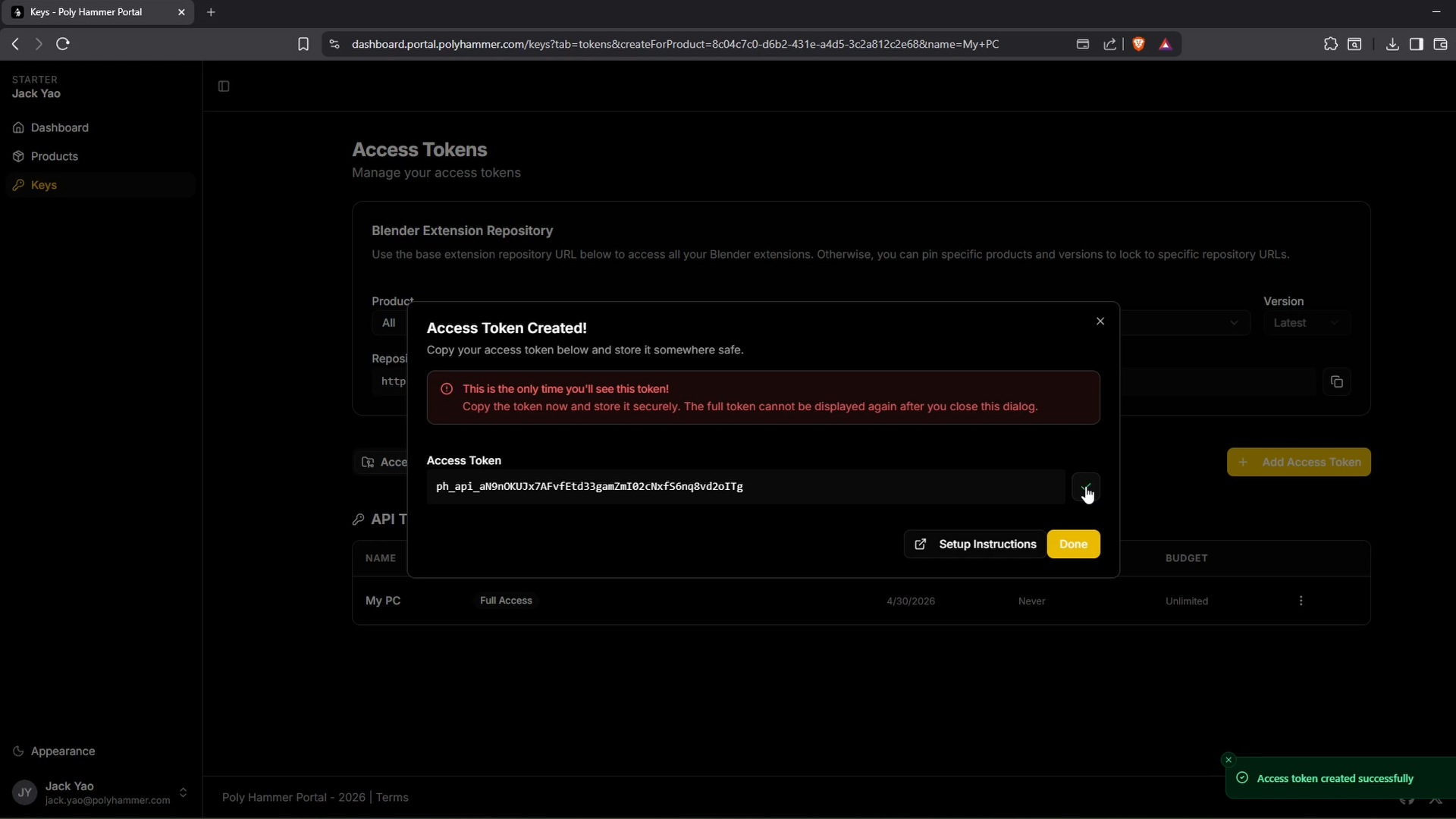1456x819 pixels.
Task: Close the Keys - Poly Hammer Portal tab
Action: pyautogui.click(x=181, y=12)
